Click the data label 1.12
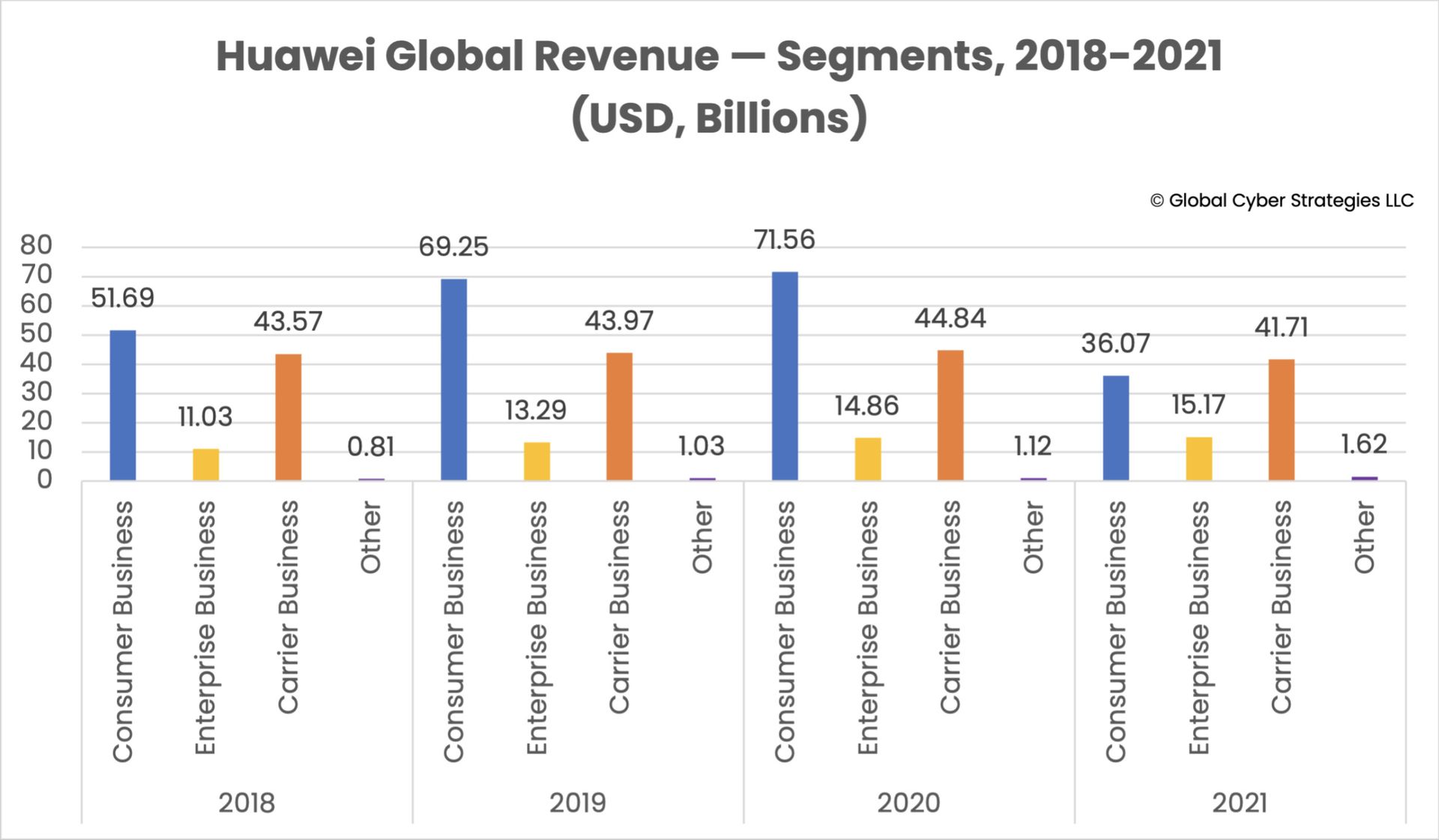1439x840 pixels. [1033, 446]
